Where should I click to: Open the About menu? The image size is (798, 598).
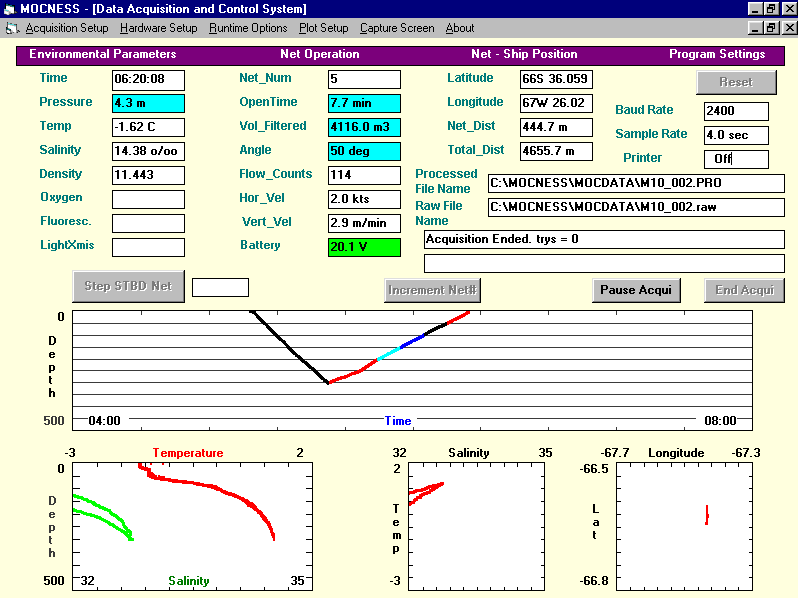click(460, 28)
